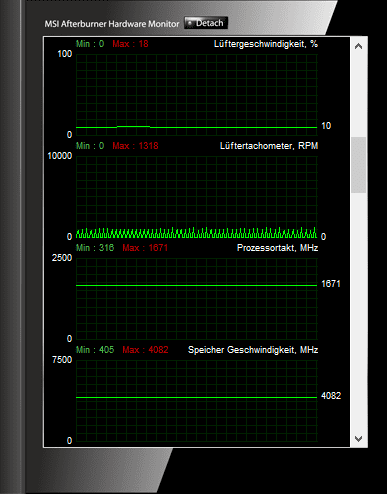The image size is (387, 494).
Task: Click the Max : 18 fan speed value
Action: coord(130,44)
